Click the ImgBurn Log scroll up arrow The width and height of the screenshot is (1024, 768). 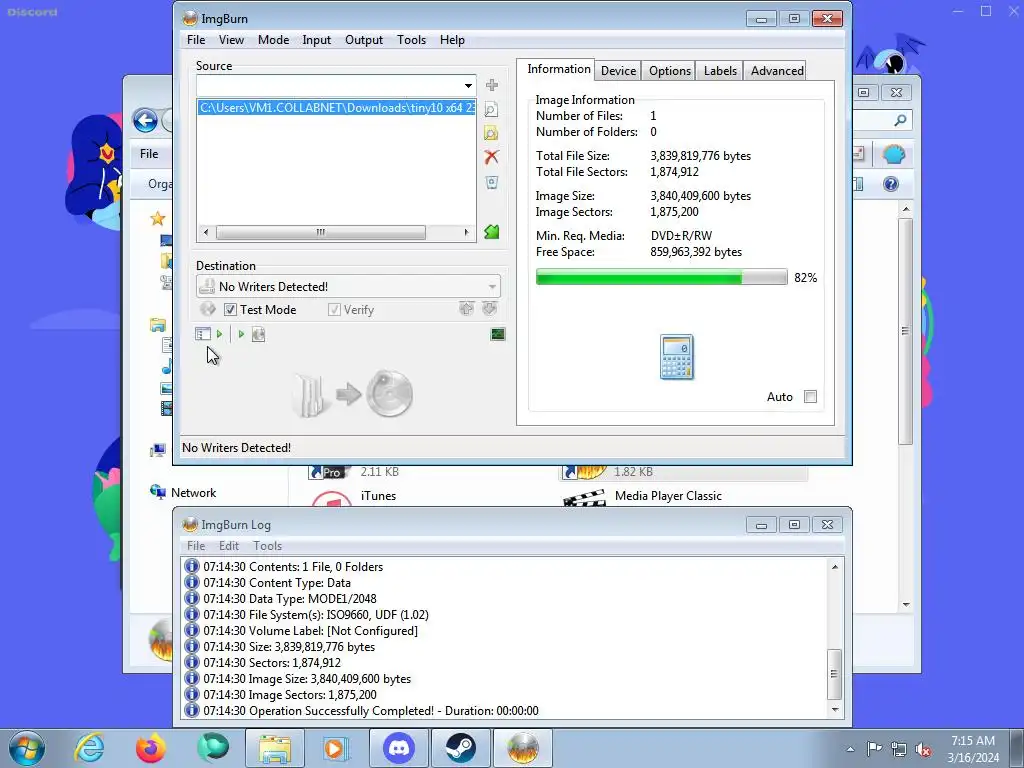point(835,567)
